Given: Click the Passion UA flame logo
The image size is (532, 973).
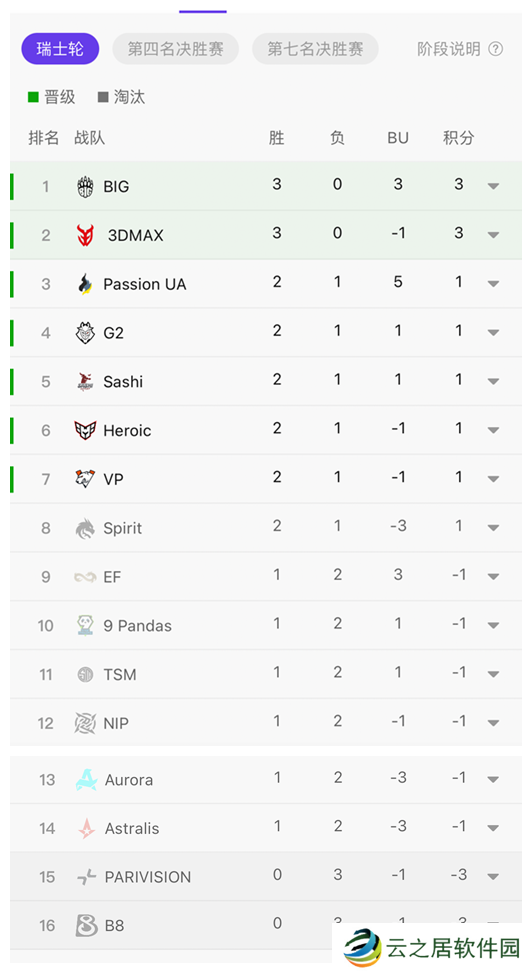Looking at the screenshot, I should pos(85,284).
